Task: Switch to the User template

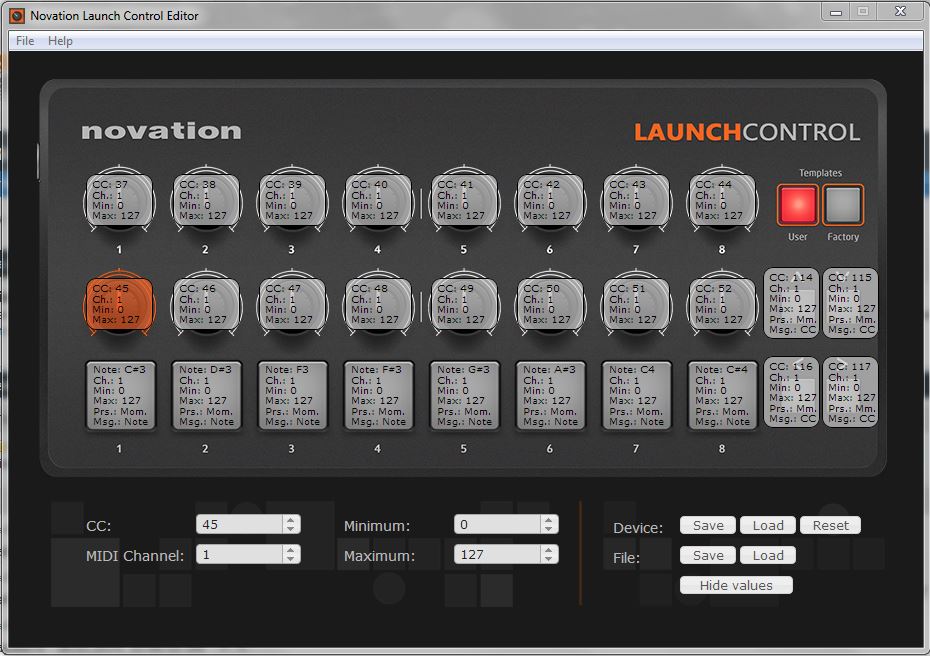Action: pos(798,205)
